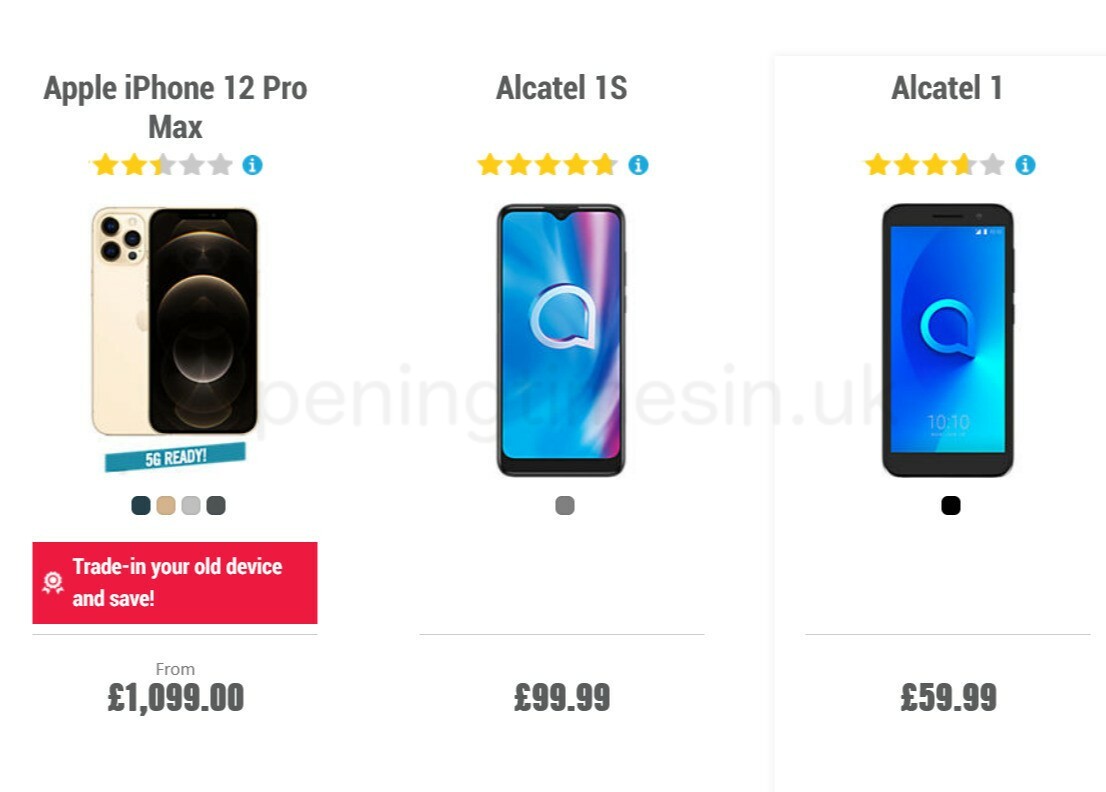Select the silver swatch for the iPhone
Viewport: 1106px width, 792px height.
point(190,505)
